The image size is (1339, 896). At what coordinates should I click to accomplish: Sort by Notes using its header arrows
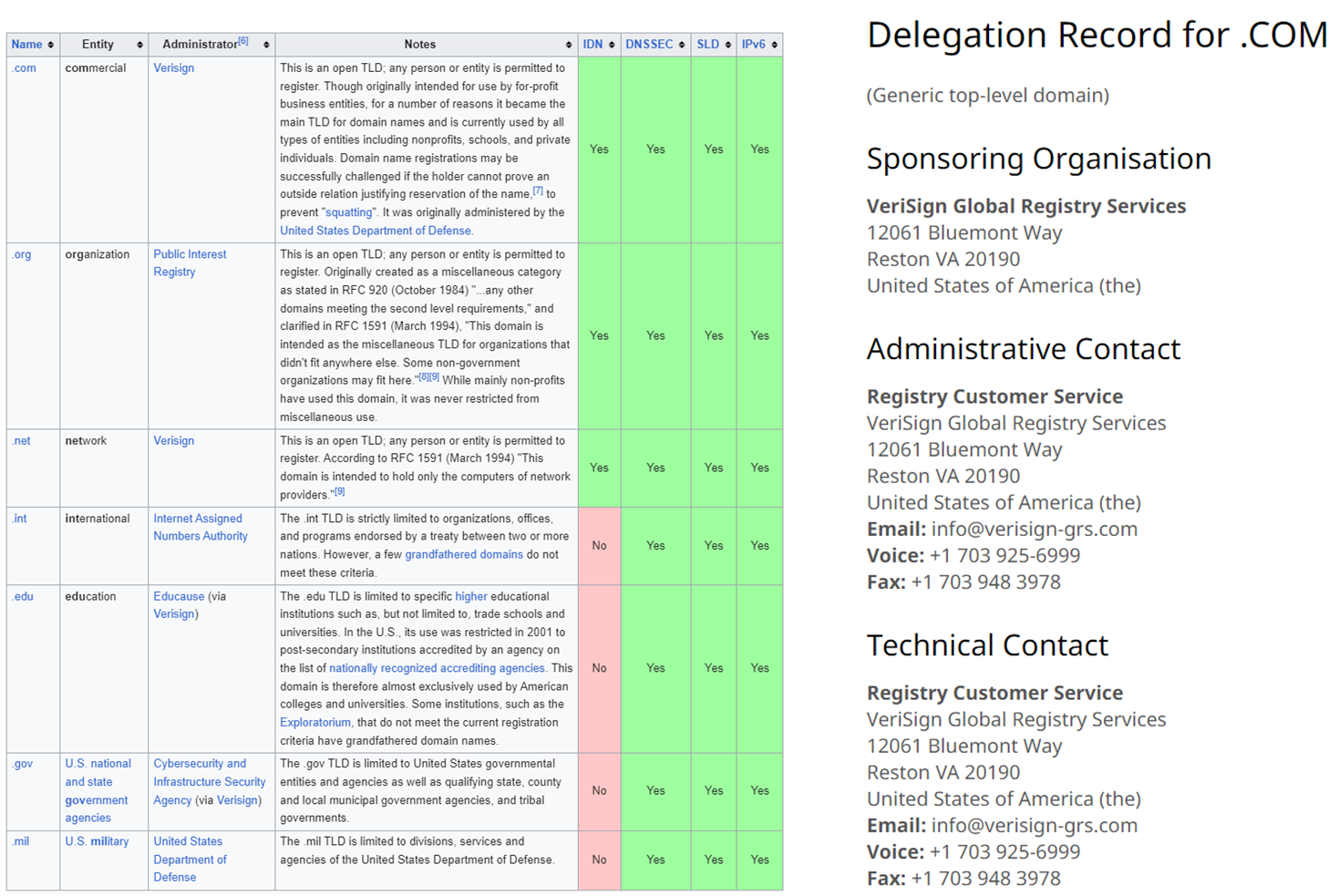[x=569, y=45]
